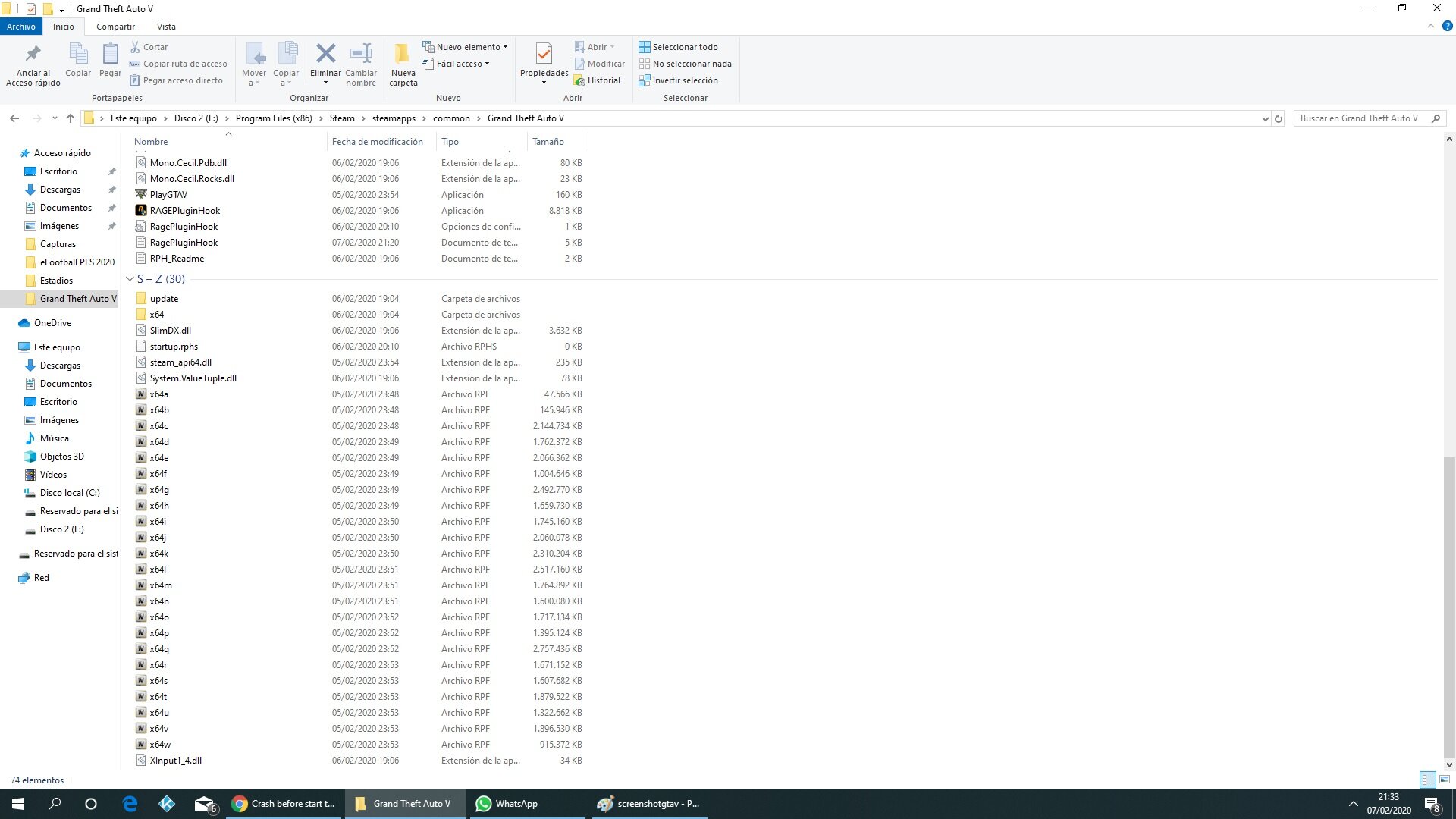Viewport: 1456px width, 819px height.
Task: Click steamapps in the address breadcrumb
Action: 394,118
